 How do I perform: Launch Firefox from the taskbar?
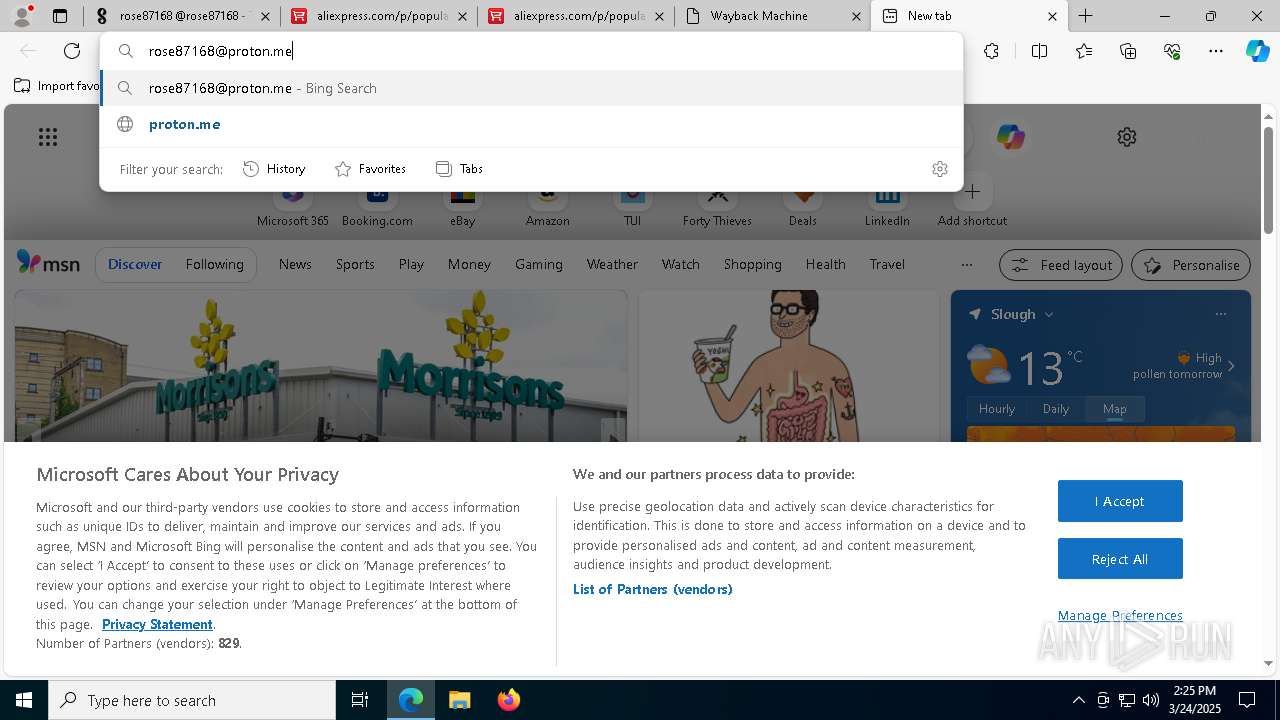click(508, 700)
